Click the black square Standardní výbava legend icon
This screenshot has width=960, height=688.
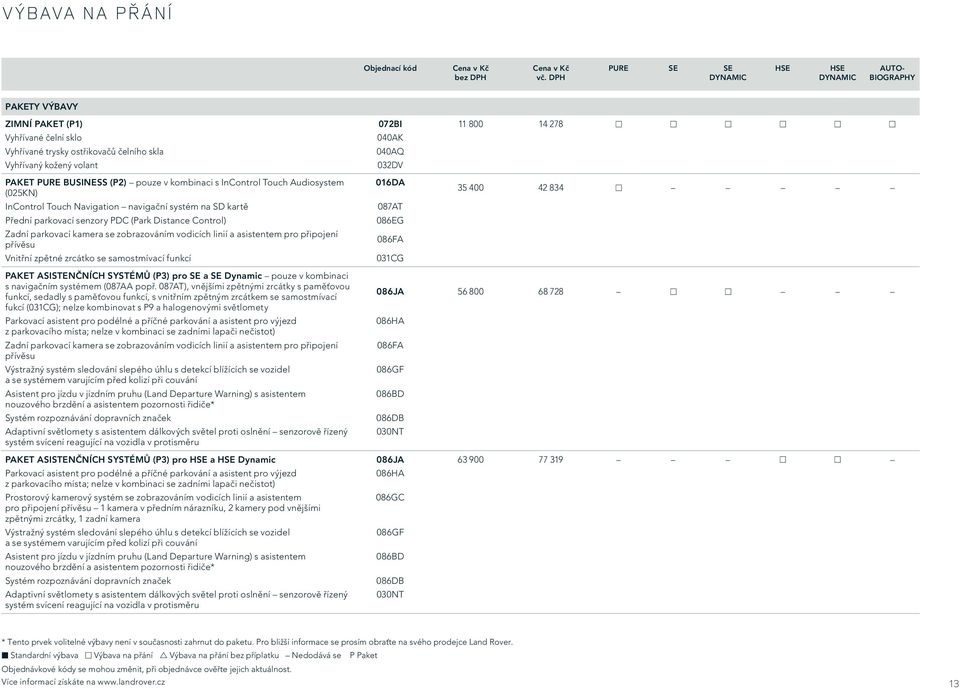5,656
